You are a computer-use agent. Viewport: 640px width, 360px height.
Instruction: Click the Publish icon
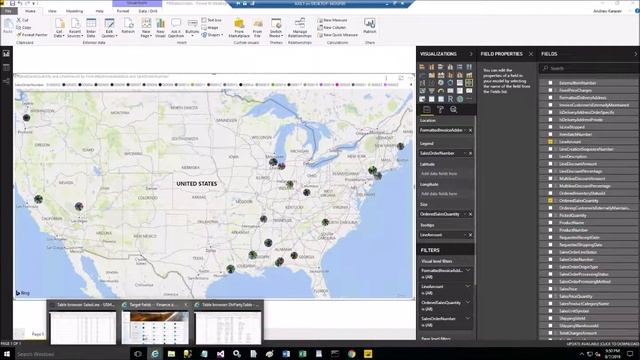[x=370, y=26]
